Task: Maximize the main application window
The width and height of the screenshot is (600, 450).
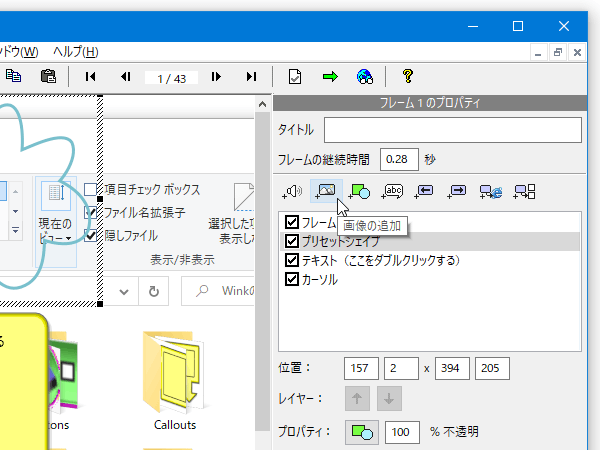Action: pos(518,26)
